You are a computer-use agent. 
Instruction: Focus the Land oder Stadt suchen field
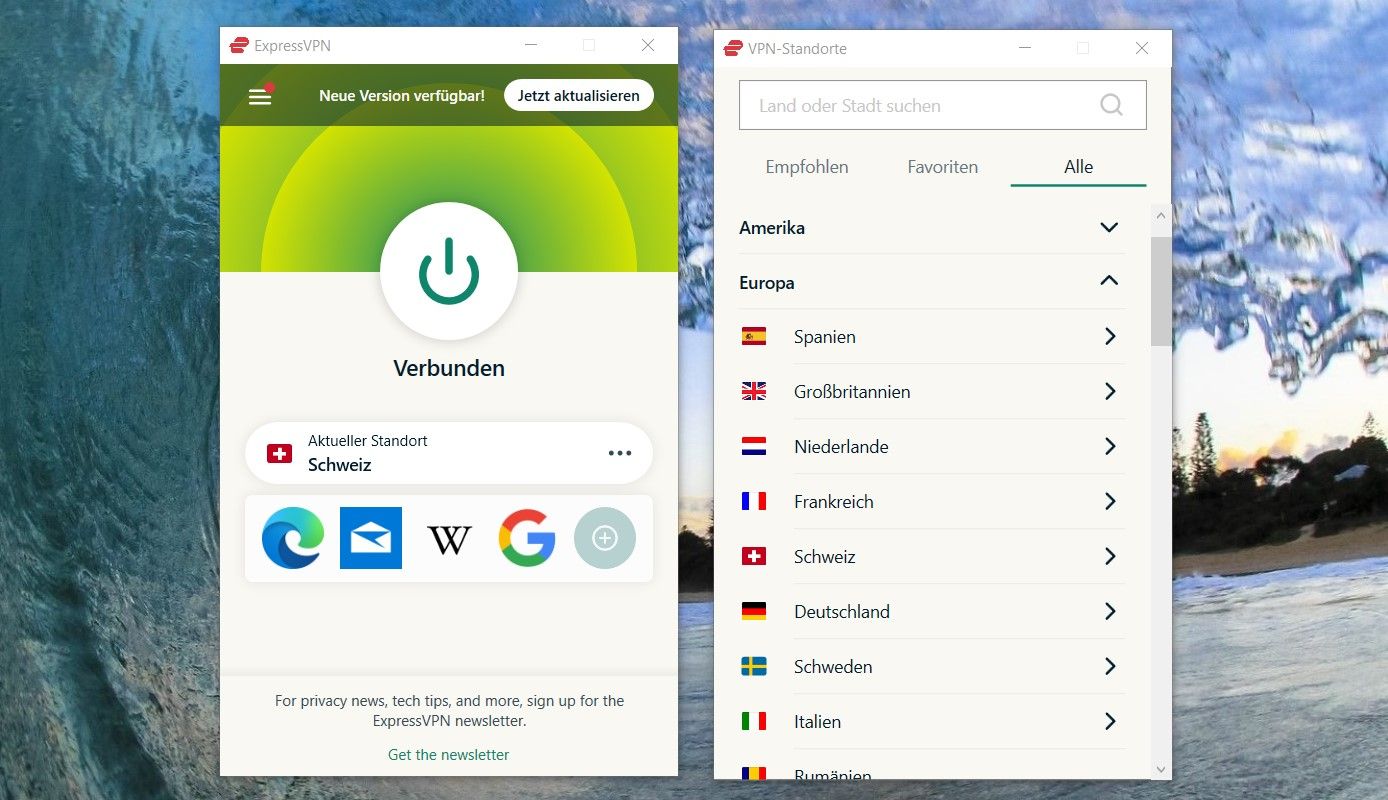pos(943,105)
